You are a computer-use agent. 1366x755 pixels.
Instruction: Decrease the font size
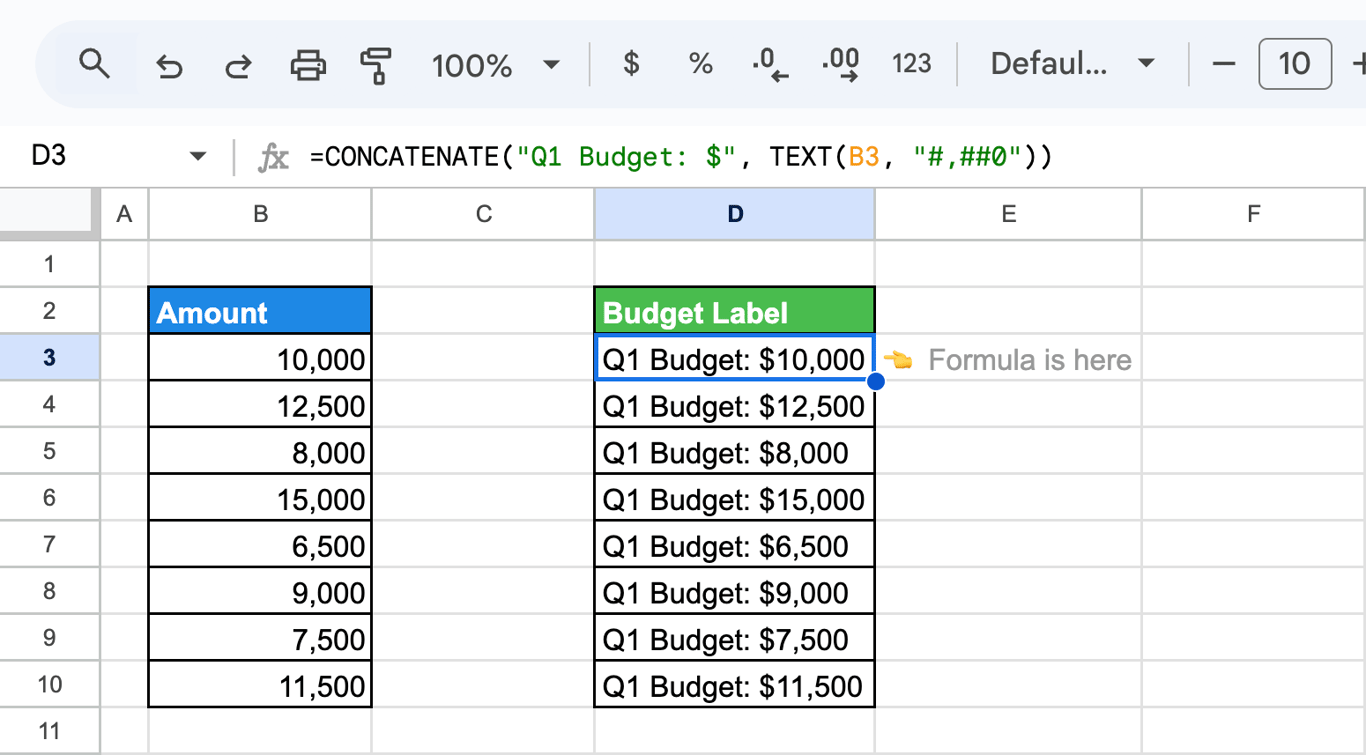[1223, 64]
